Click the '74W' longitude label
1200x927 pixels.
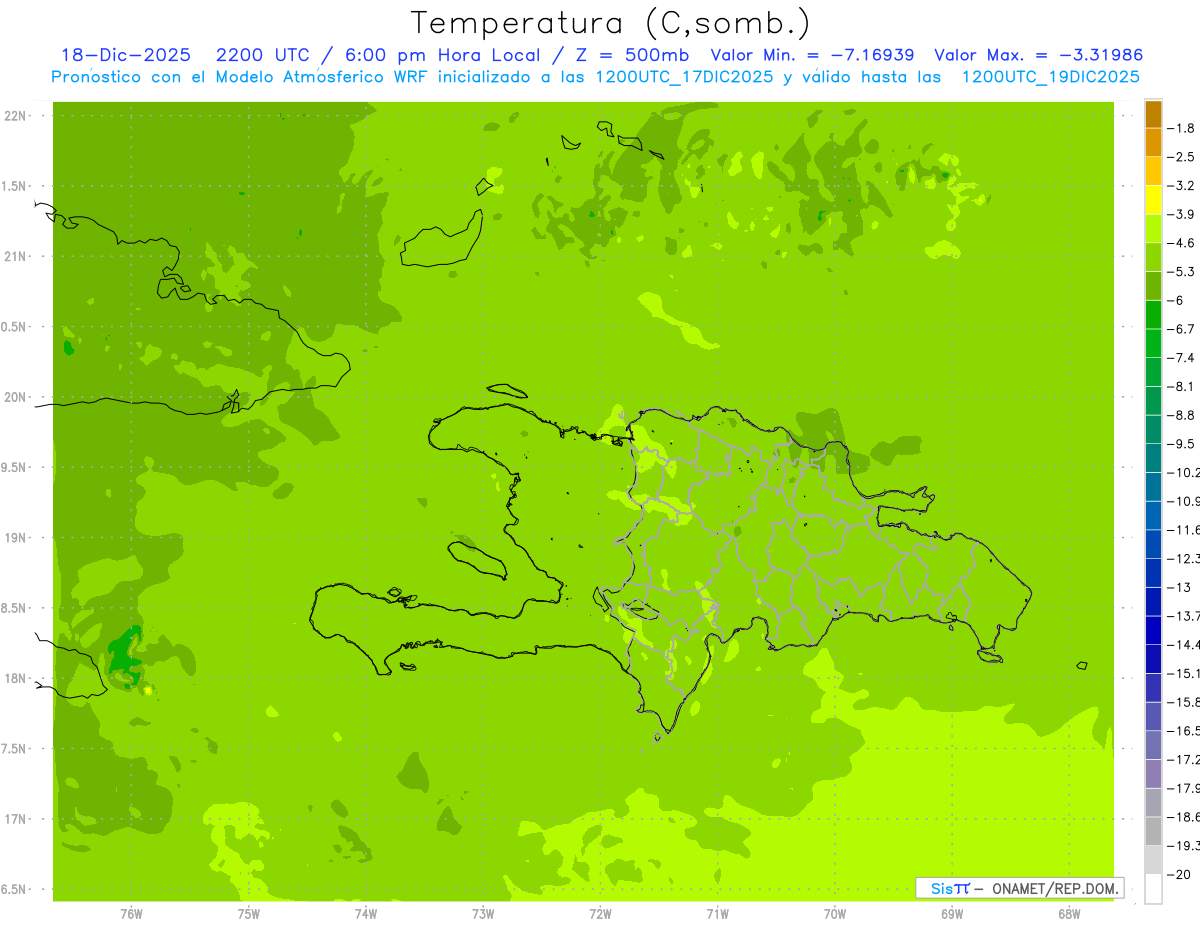pyautogui.click(x=366, y=914)
